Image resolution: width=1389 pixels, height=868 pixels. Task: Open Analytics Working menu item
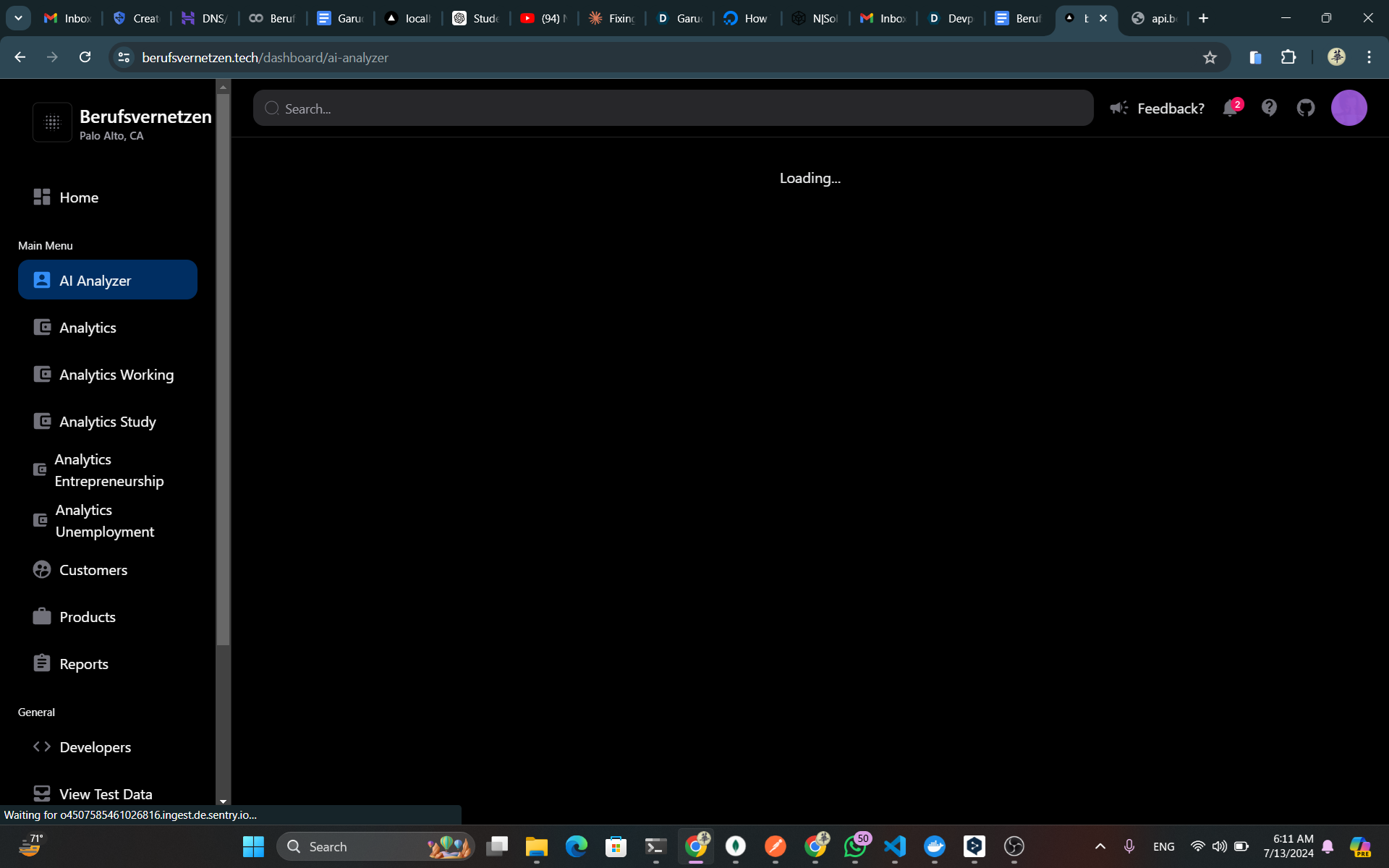116,375
